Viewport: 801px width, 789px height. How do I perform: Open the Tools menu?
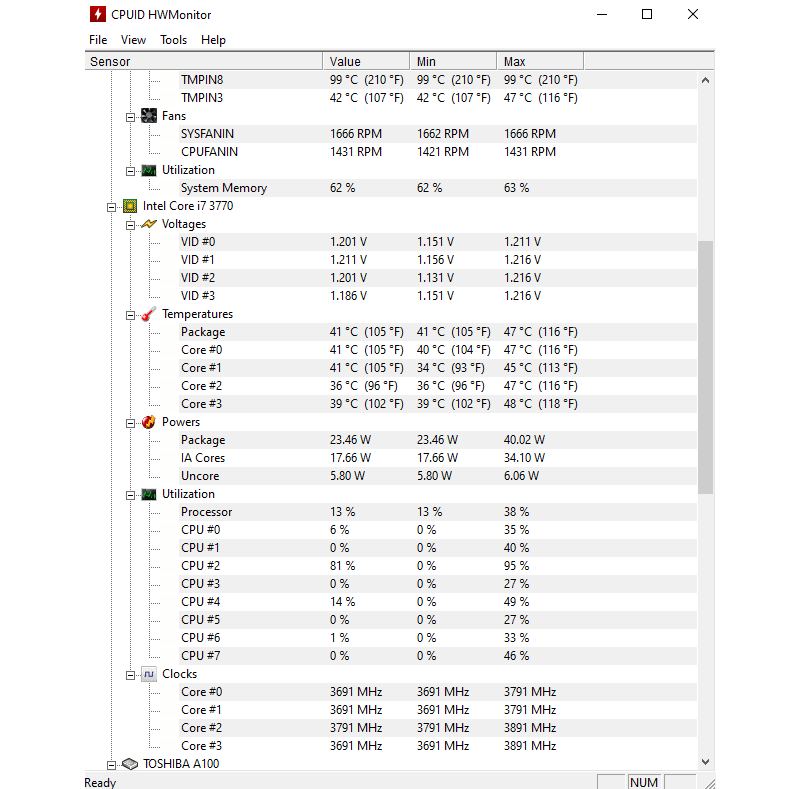click(x=174, y=40)
